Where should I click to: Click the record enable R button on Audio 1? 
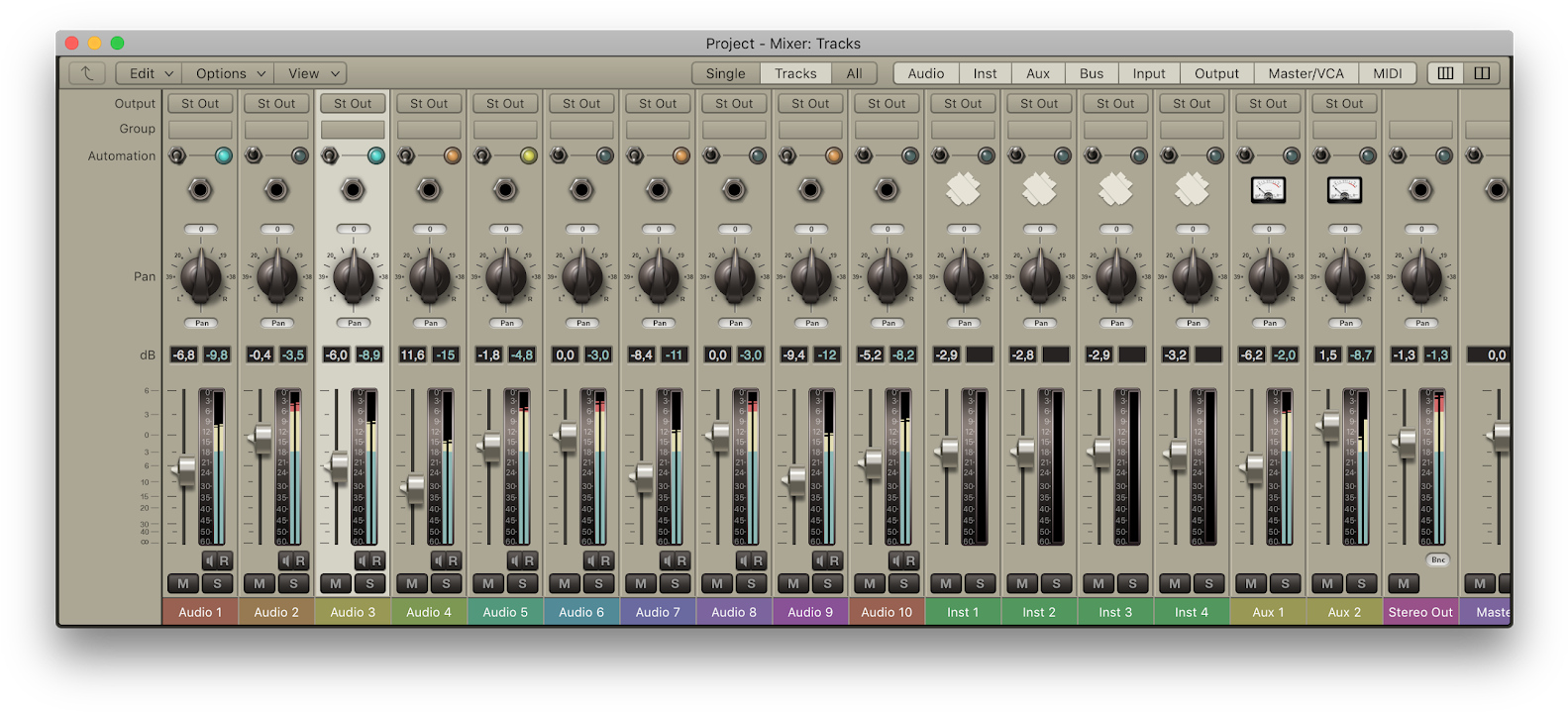coord(225,560)
